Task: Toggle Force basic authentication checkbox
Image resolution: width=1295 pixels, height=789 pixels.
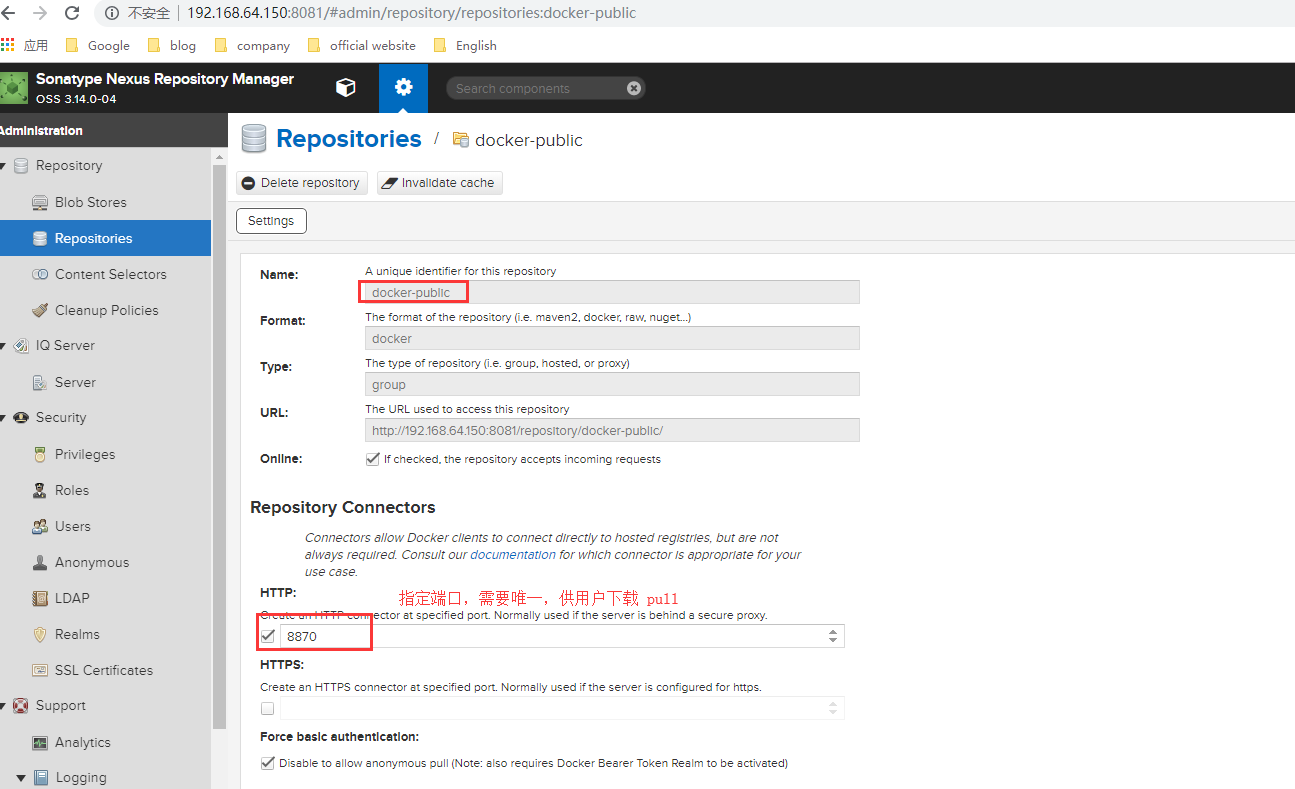Action: (267, 763)
